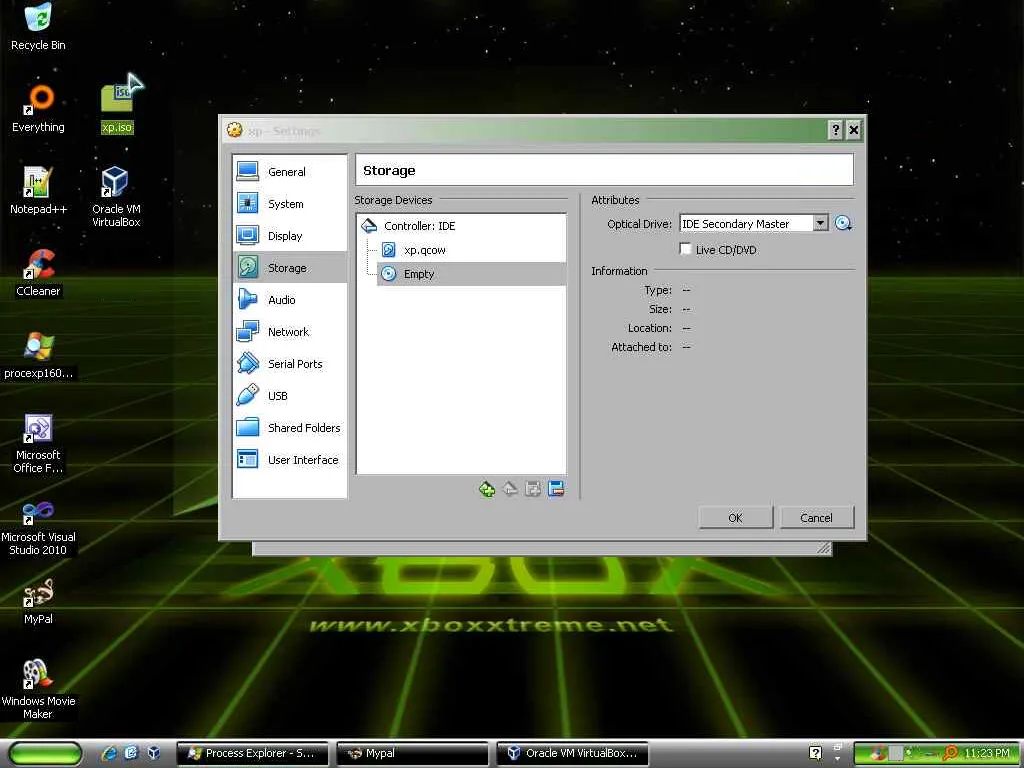
Task: Open the USB settings category
Action: coord(290,396)
